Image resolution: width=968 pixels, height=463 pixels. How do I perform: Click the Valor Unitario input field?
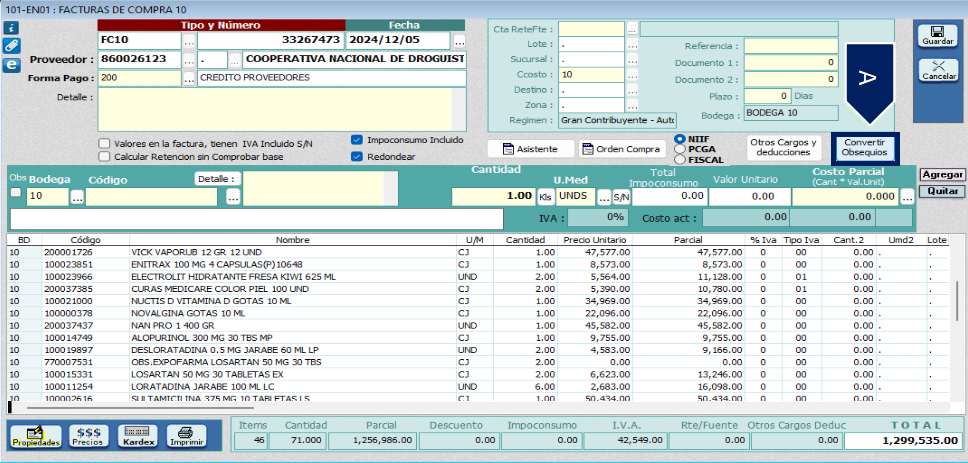tap(749, 196)
